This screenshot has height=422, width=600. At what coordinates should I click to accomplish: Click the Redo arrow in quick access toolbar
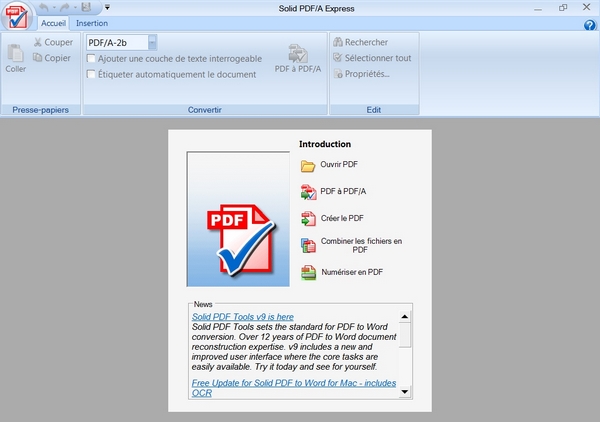pyautogui.click(x=65, y=7)
